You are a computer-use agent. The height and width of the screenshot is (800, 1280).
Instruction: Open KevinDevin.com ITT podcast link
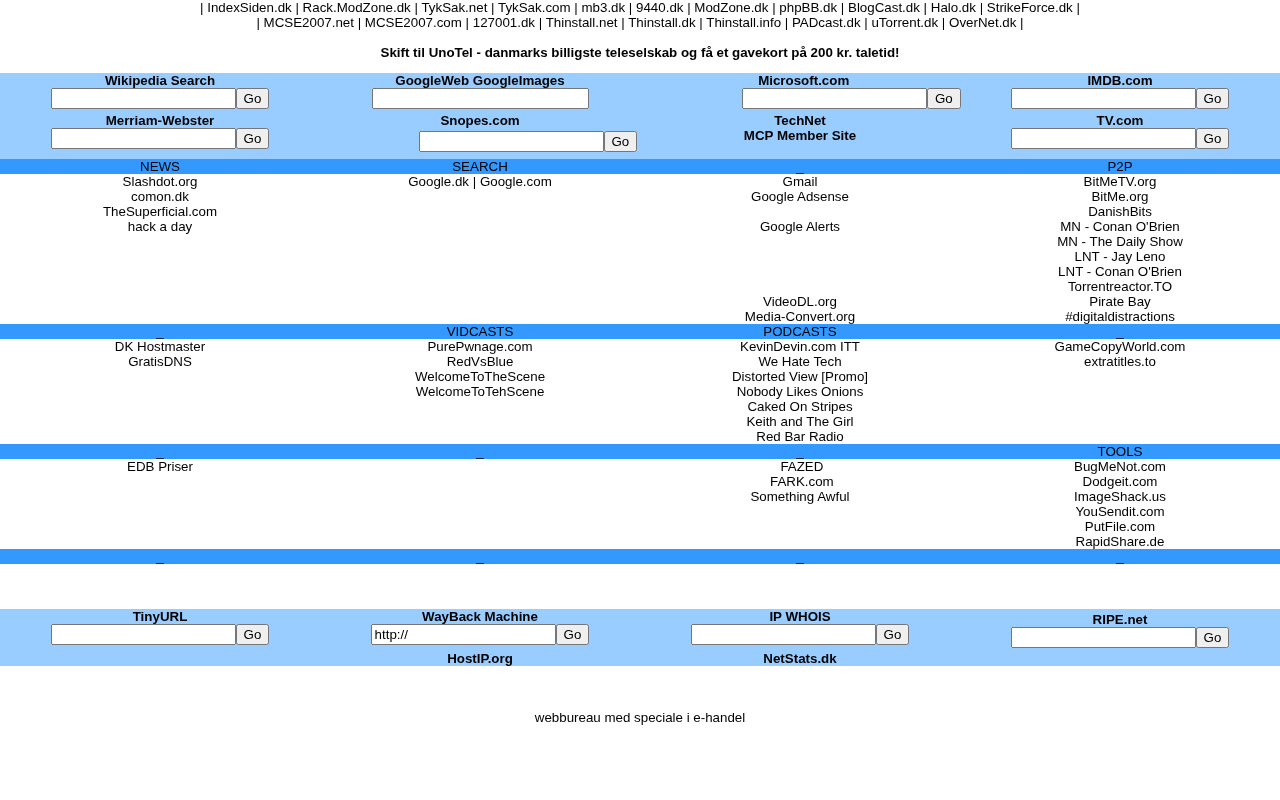(800, 347)
